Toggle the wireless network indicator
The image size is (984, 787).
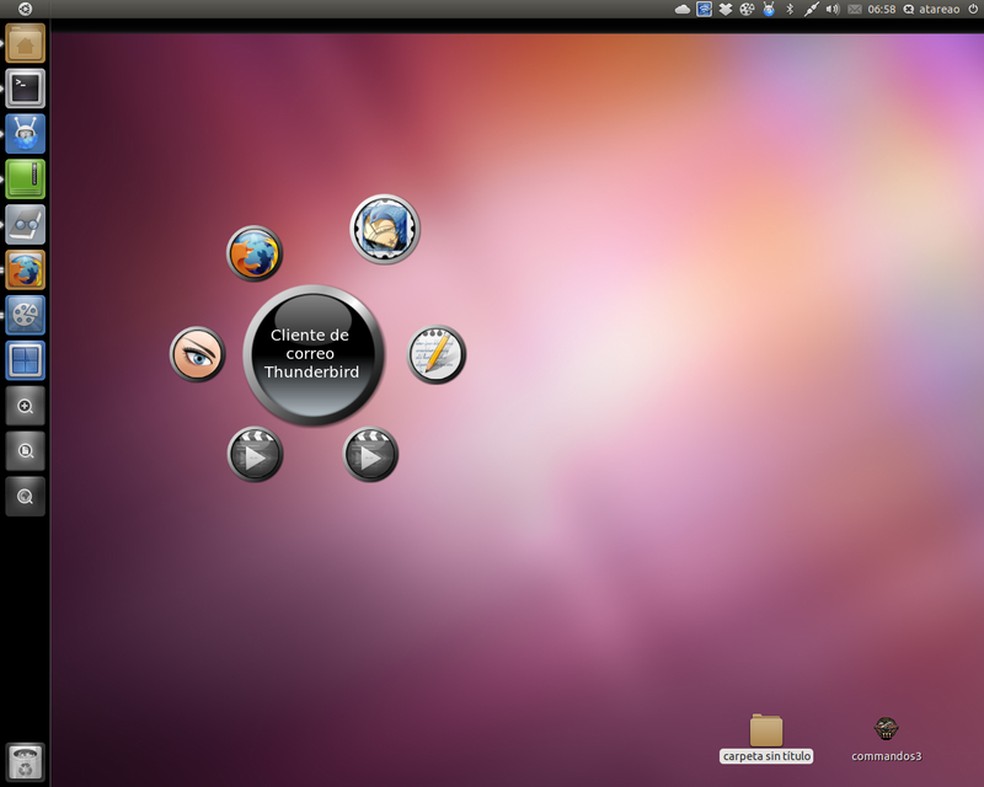click(704, 10)
